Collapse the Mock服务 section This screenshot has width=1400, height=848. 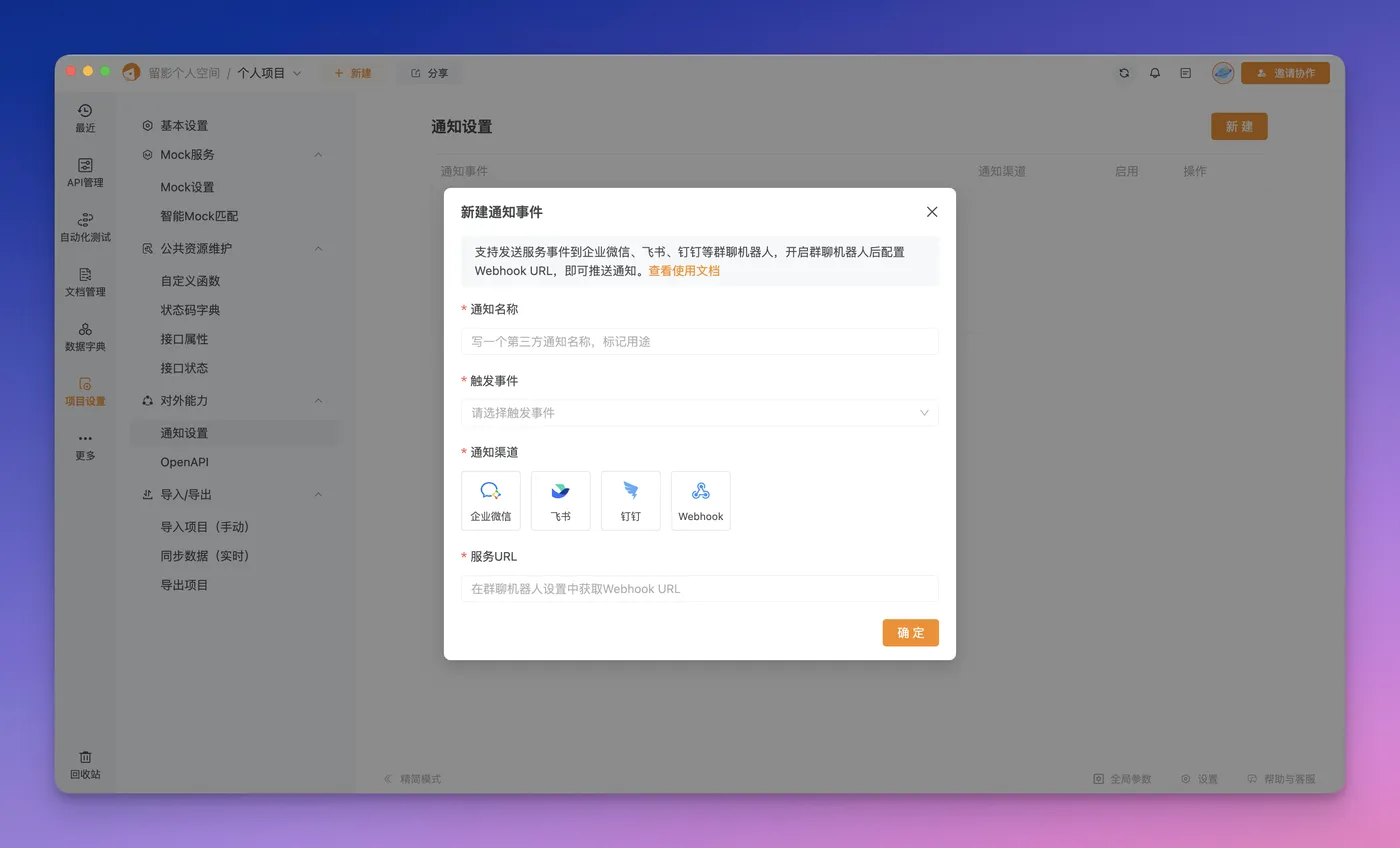[x=318, y=155]
